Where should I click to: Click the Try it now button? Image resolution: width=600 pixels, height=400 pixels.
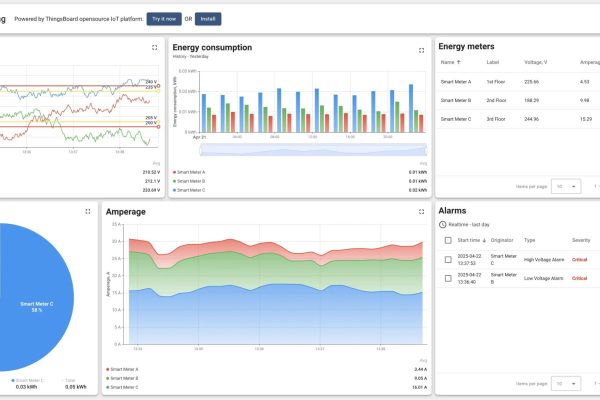(x=164, y=19)
